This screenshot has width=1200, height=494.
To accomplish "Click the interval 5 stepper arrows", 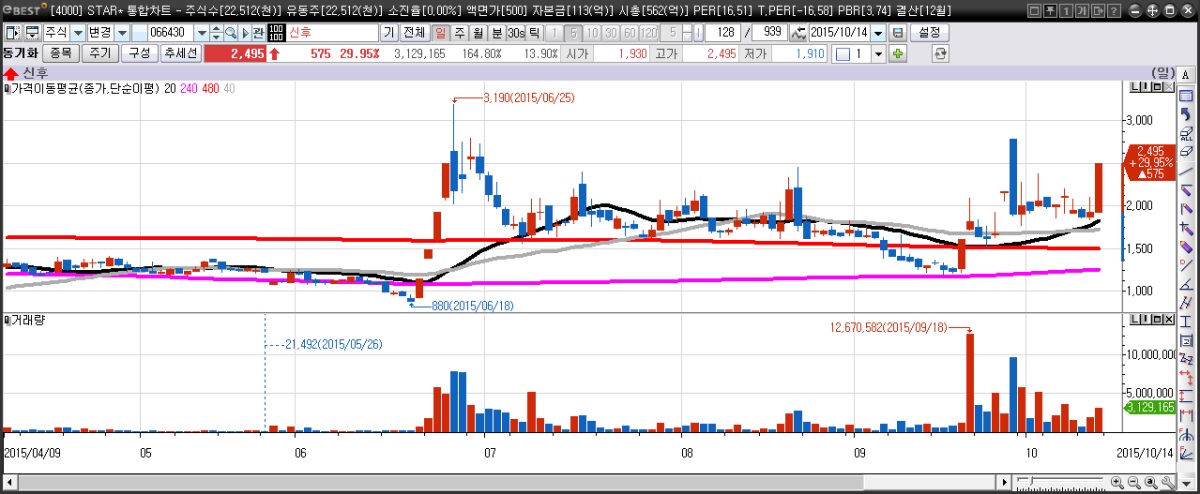I will pos(689,32).
